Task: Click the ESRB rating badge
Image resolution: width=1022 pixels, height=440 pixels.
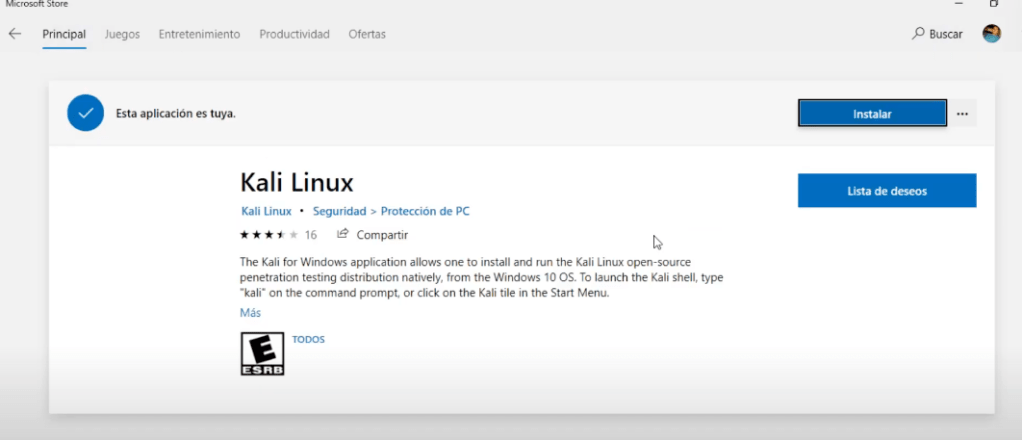Action: click(262, 354)
